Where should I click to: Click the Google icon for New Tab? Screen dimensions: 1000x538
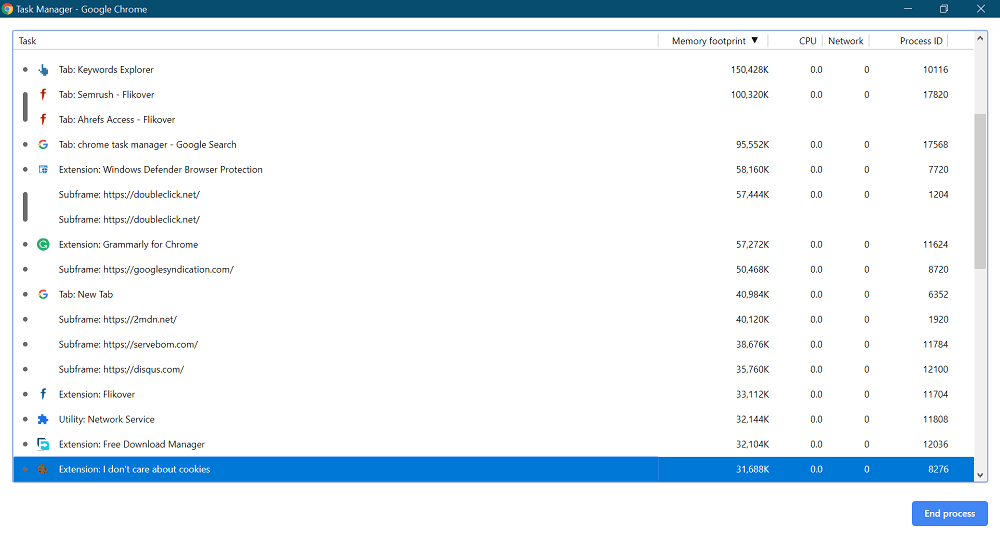click(43, 294)
